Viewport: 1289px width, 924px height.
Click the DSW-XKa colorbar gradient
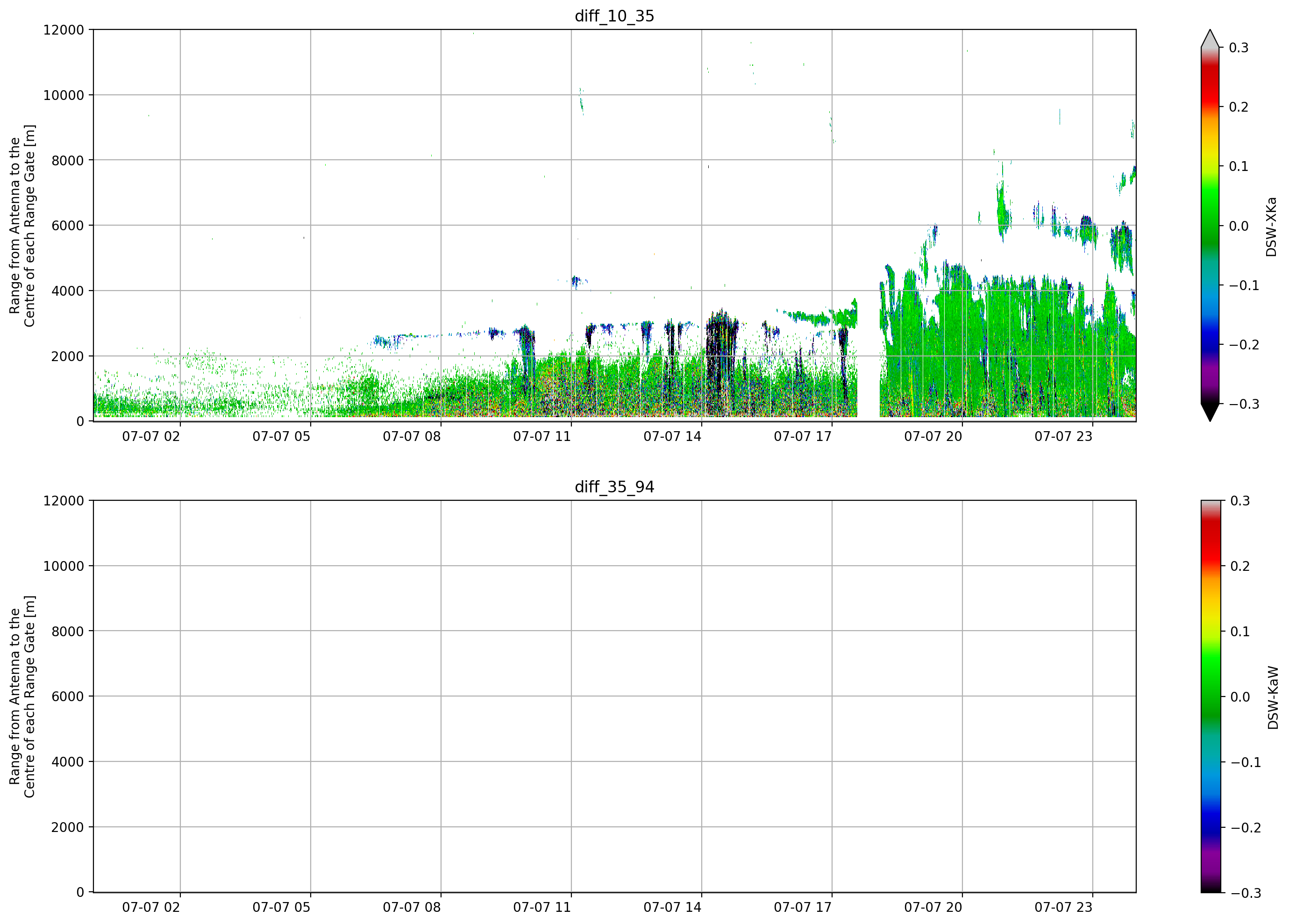pos(1210,226)
